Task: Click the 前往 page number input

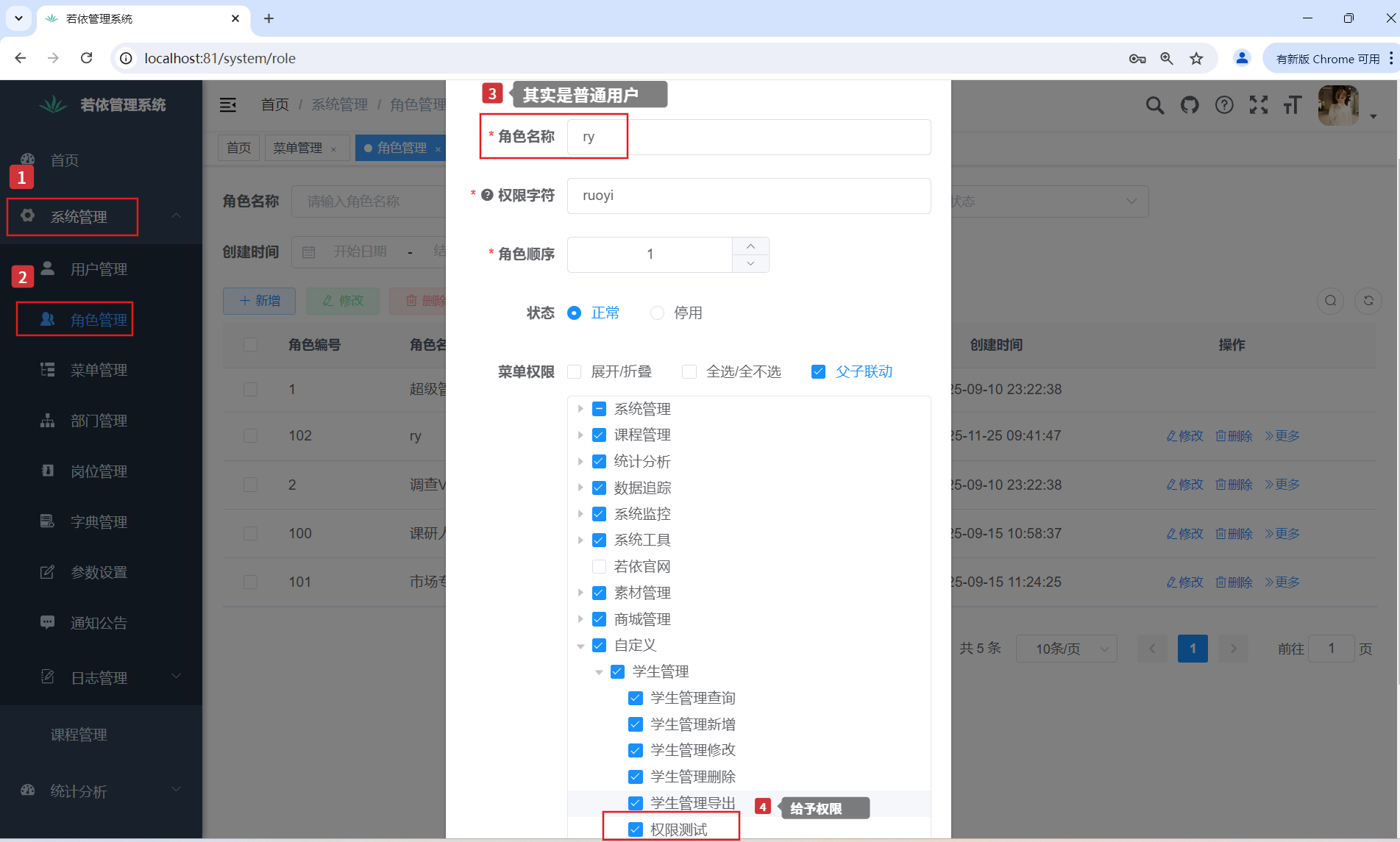Action: tap(1331, 649)
